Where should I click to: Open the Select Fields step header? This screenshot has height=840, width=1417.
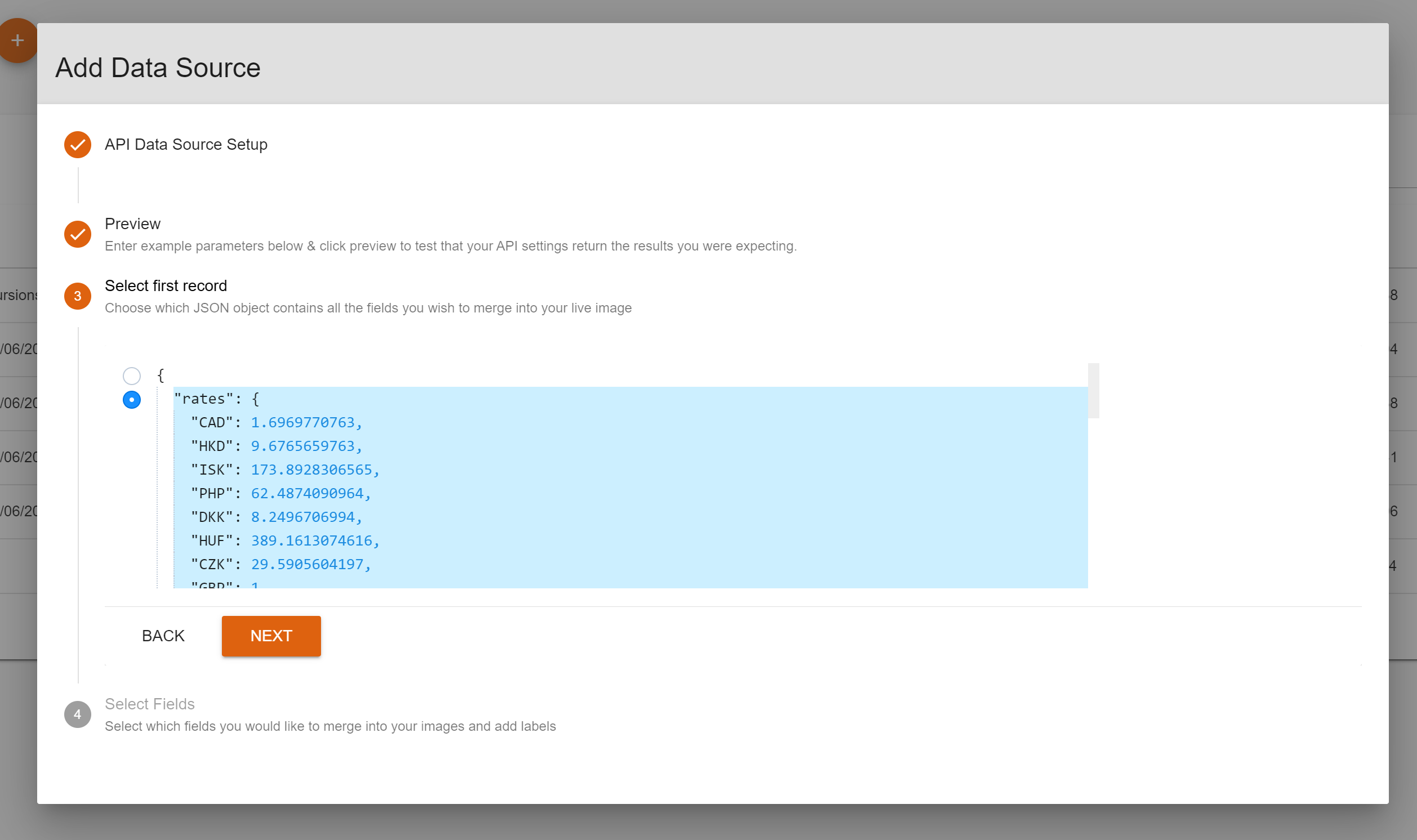149,704
